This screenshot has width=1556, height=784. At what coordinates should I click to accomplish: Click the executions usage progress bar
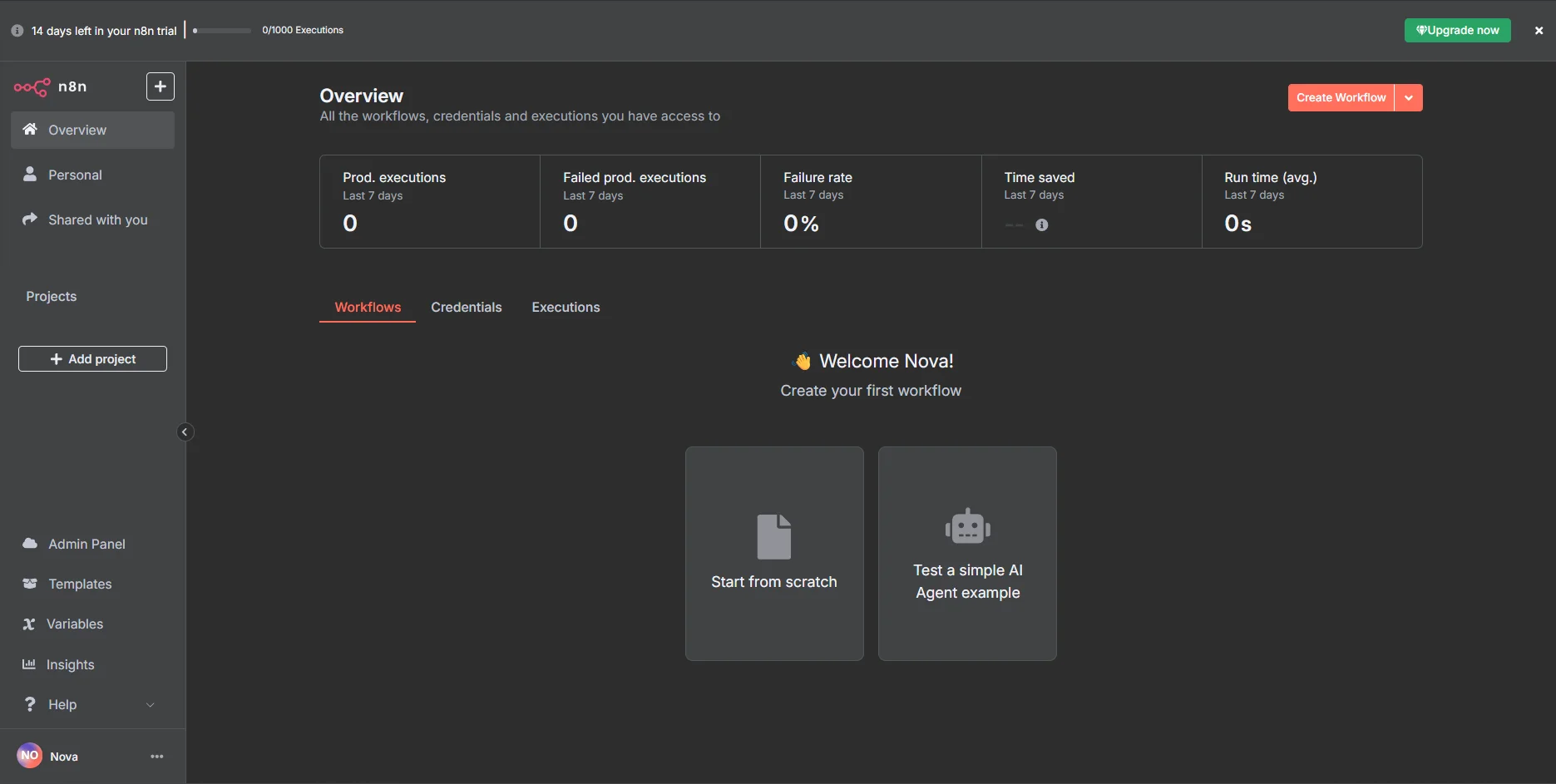[x=222, y=31]
